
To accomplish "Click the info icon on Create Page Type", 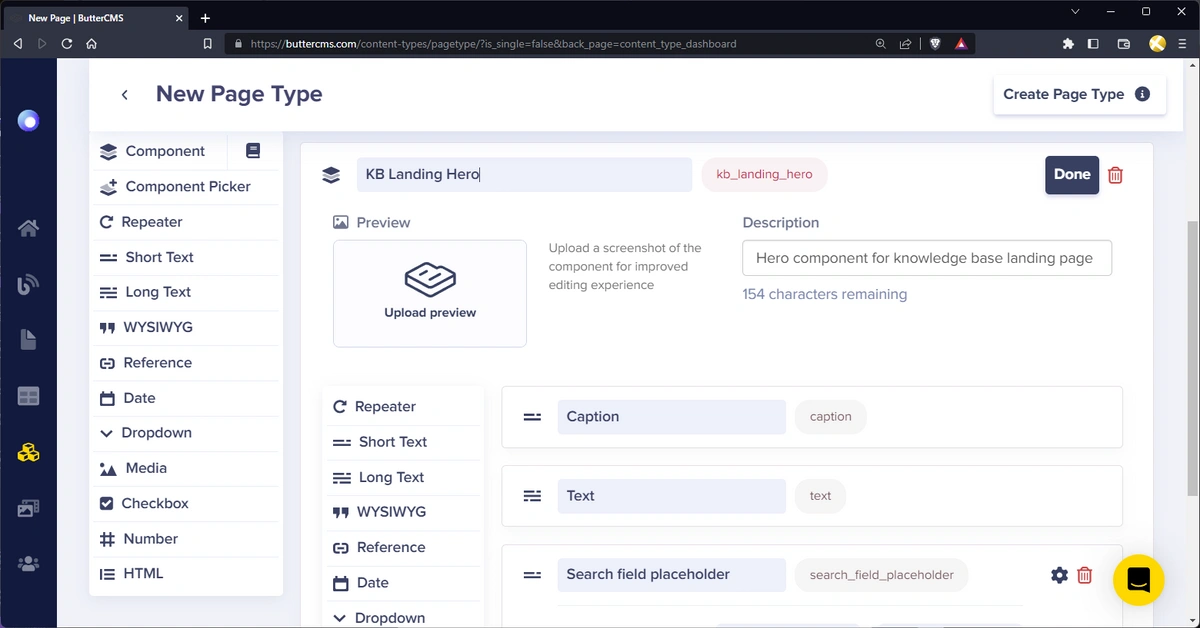I will click(x=1142, y=94).
